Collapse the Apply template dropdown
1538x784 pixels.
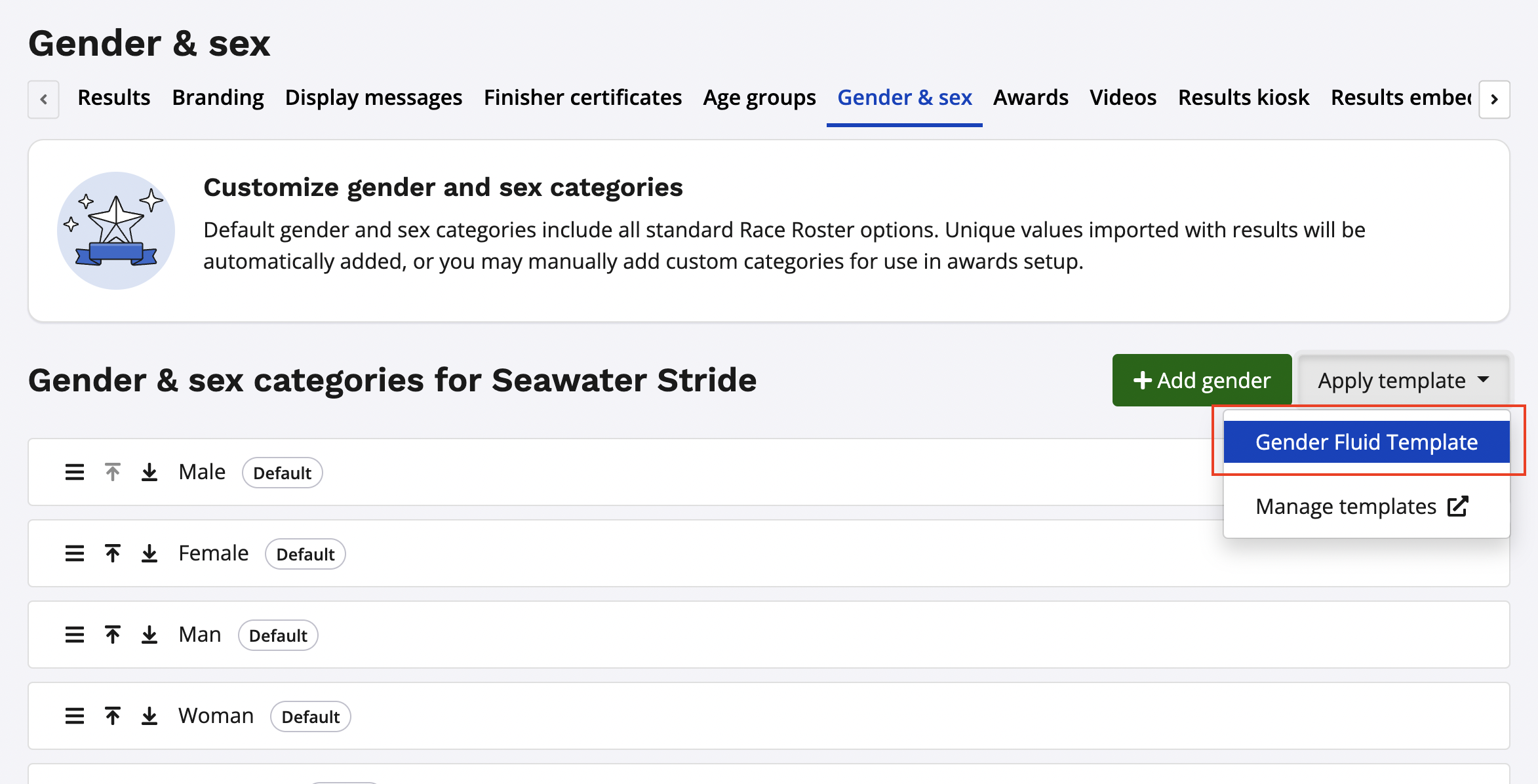click(x=1403, y=380)
